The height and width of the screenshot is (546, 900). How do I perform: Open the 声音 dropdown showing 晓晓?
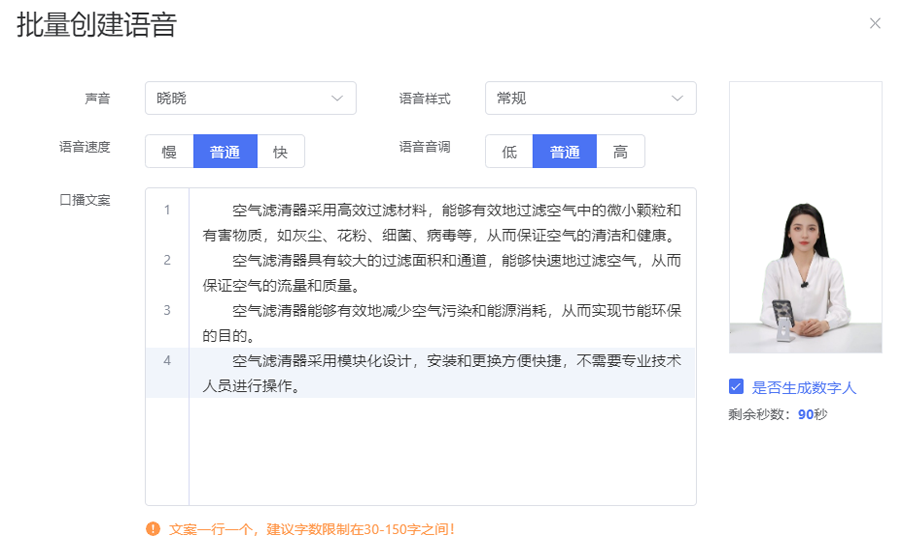point(250,98)
